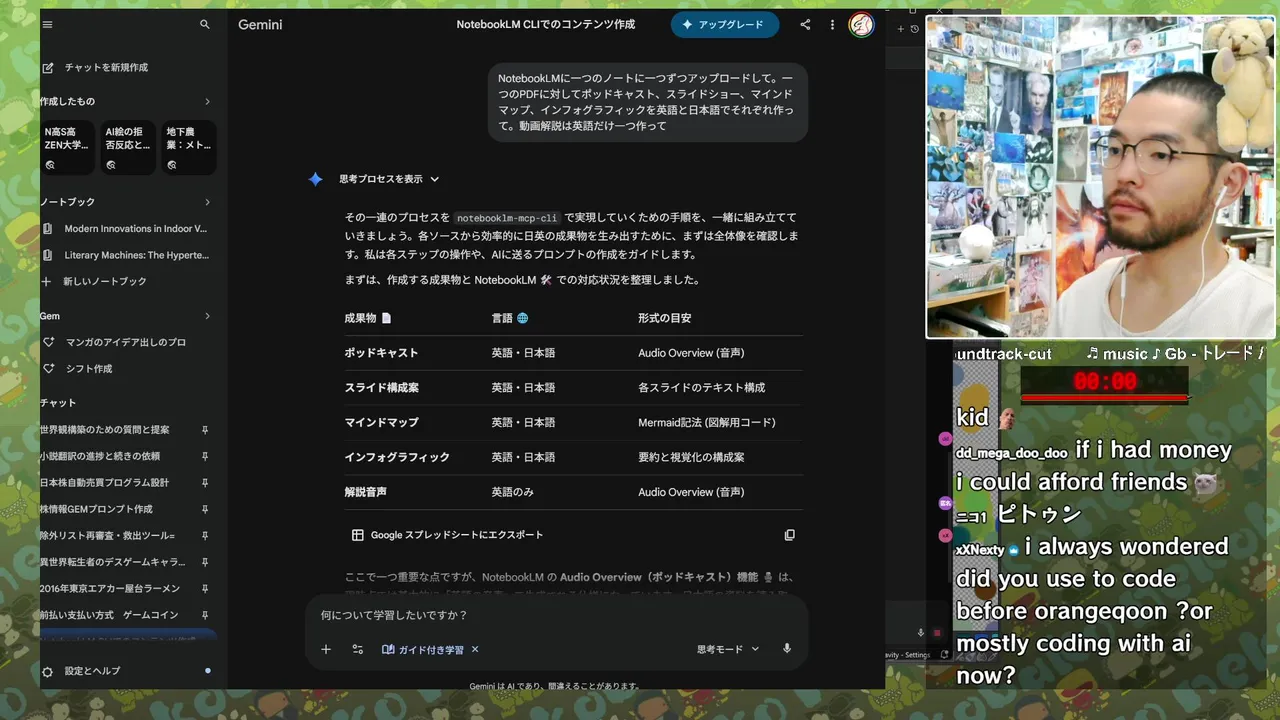Image resolution: width=1280 pixels, height=720 pixels.
Task: Open chat 除外リスト再審査・救出ツール
Action: click(x=108, y=535)
